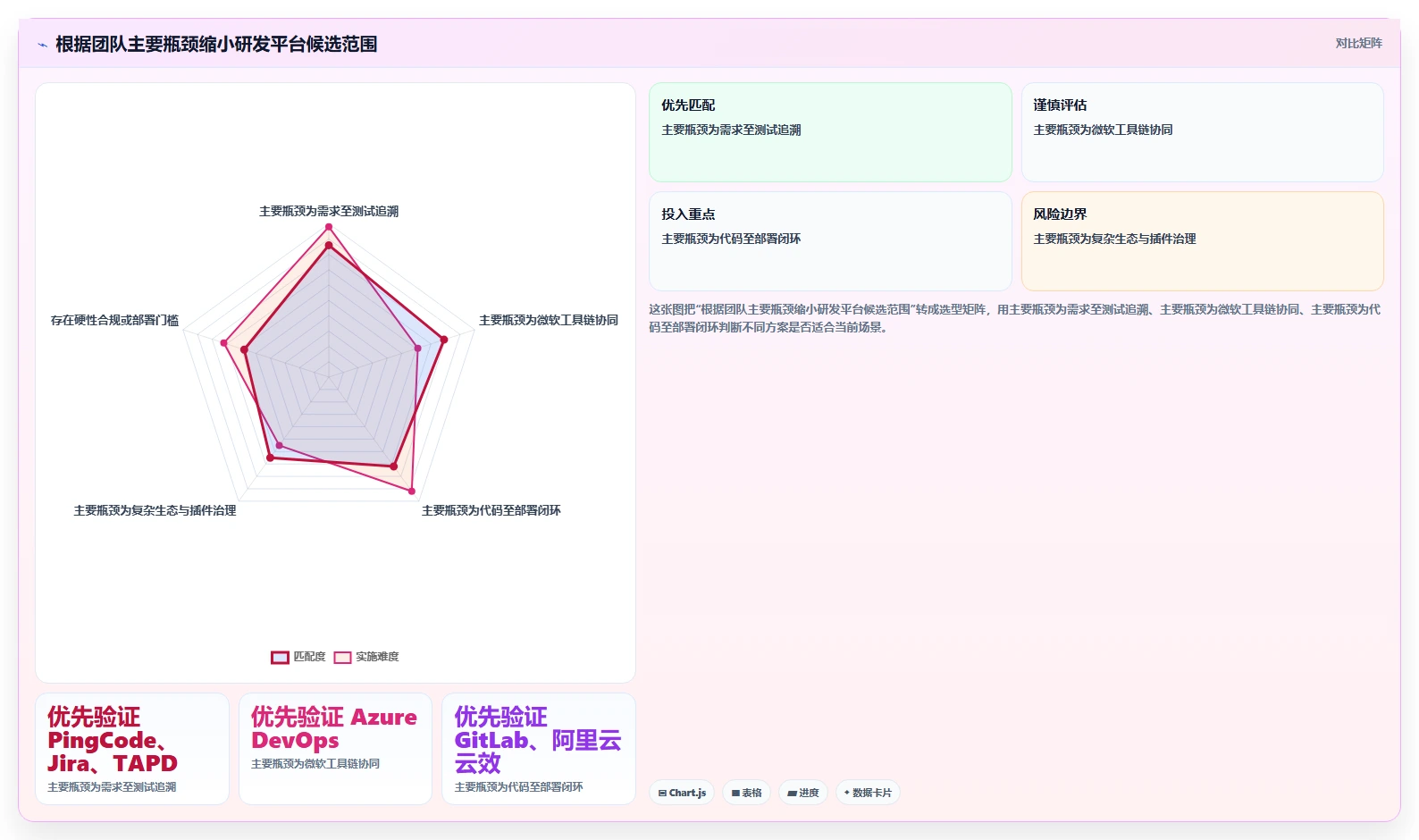
Task: Open the 谨慎评估 matrix card
Action: 1202,132
